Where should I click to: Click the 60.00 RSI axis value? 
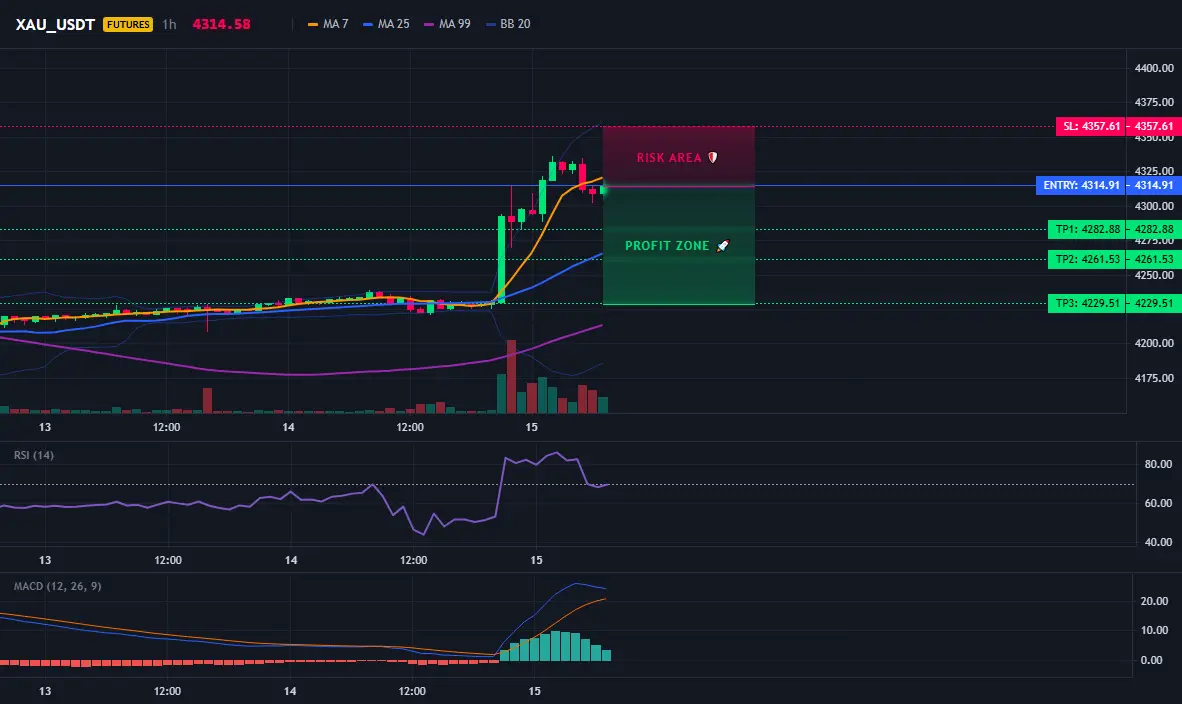click(1159, 503)
